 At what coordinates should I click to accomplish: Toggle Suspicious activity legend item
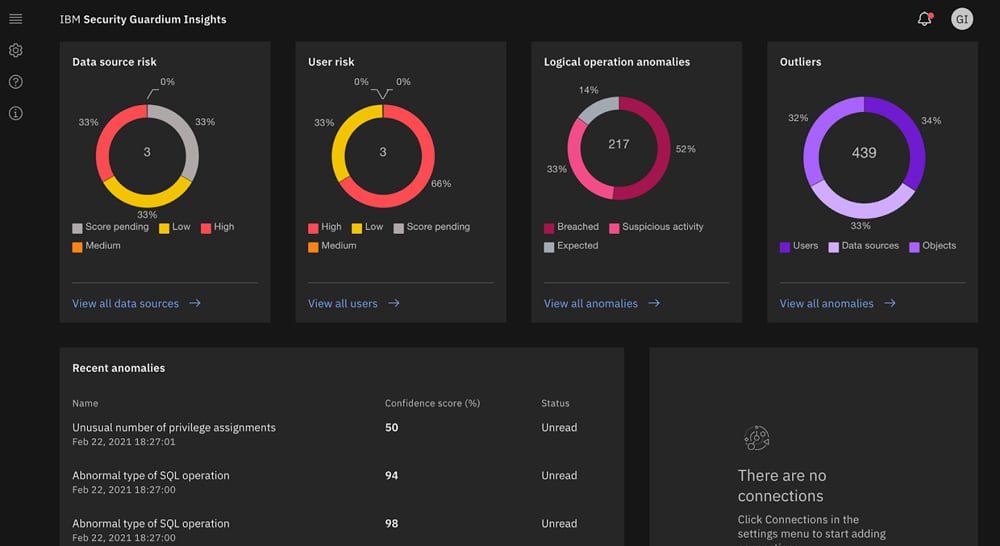tap(614, 227)
